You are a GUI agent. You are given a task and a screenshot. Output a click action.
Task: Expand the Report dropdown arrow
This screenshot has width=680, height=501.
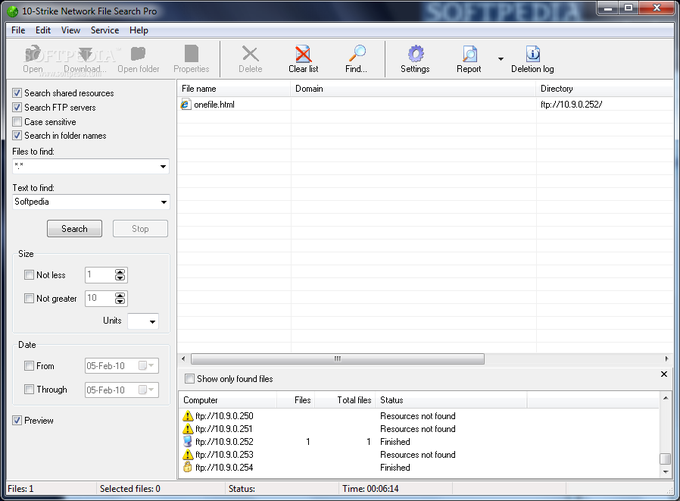(x=500, y=60)
